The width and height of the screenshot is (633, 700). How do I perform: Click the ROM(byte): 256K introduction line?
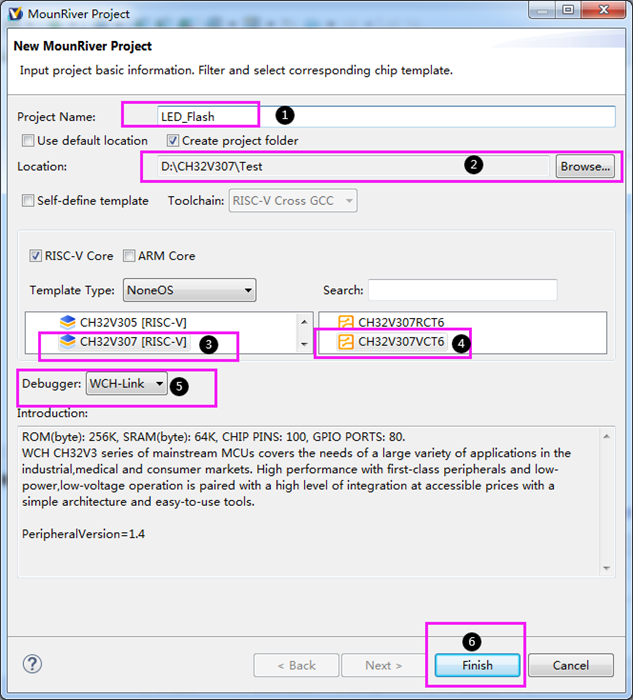pos(214,437)
